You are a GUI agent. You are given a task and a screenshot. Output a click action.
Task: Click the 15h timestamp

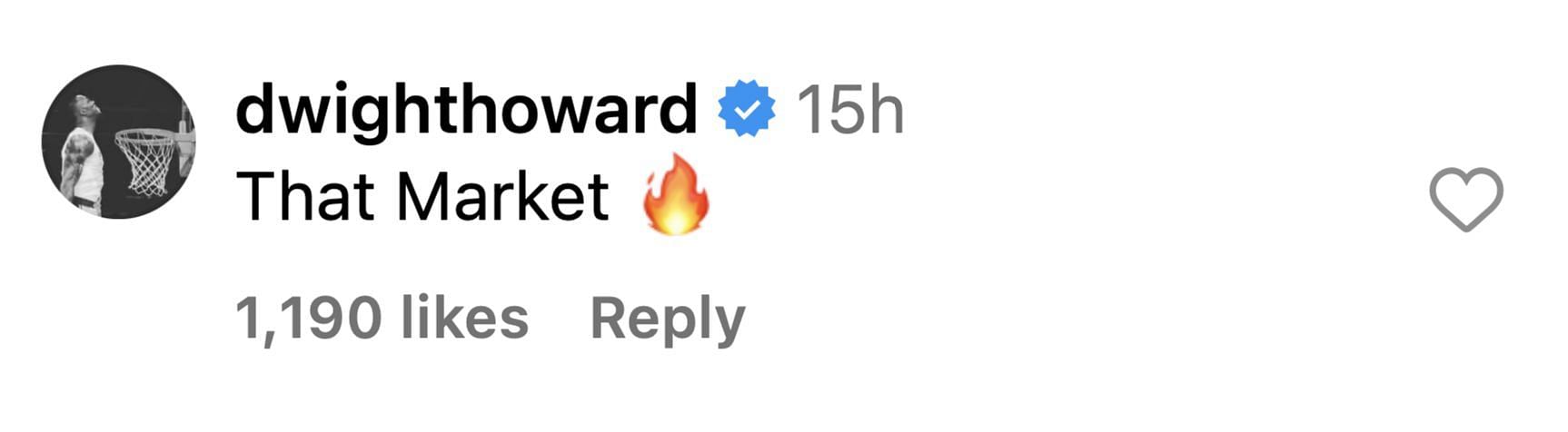click(x=849, y=111)
